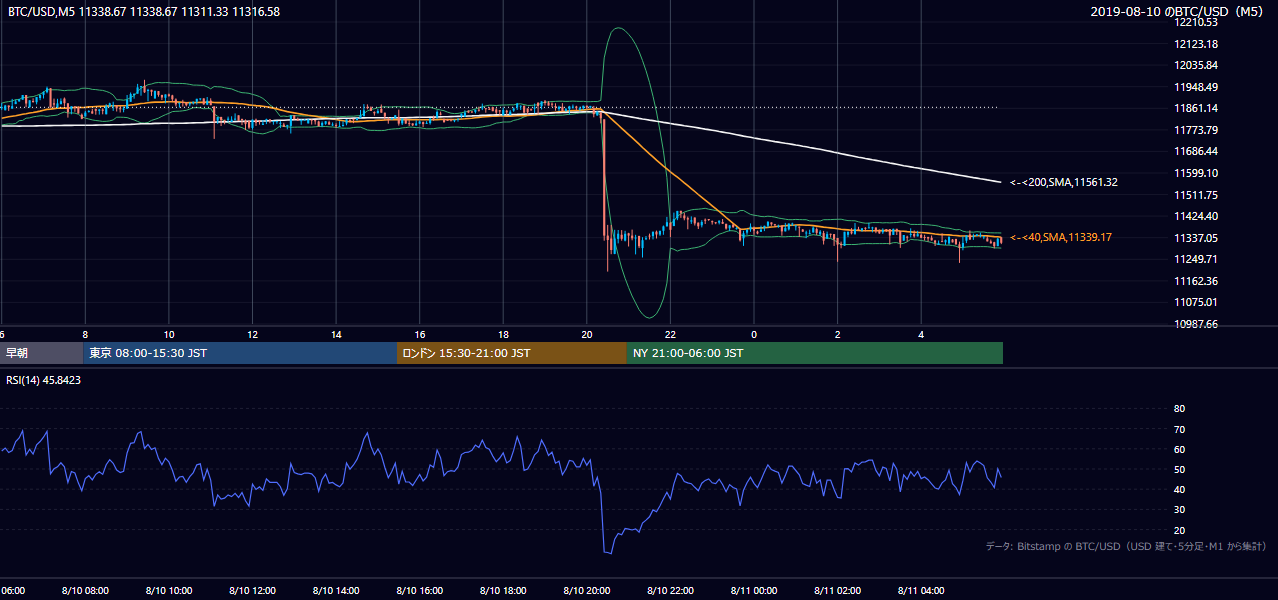Click price axis label 11424.40
The width and height of the screenshot is (1278, 600).
point(1196,216)
